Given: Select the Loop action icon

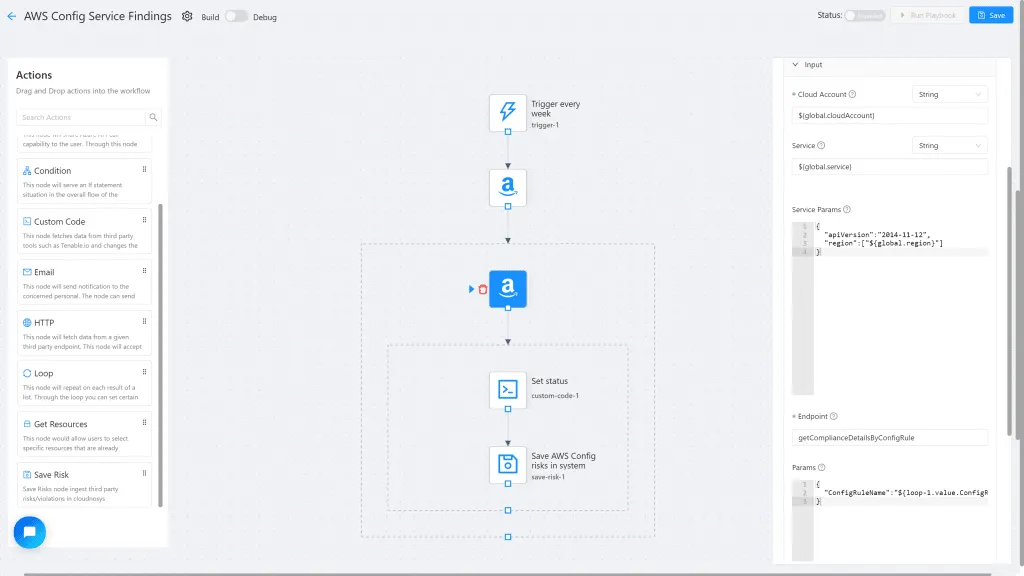Looking at the screenshot, I should coord(27,374).
